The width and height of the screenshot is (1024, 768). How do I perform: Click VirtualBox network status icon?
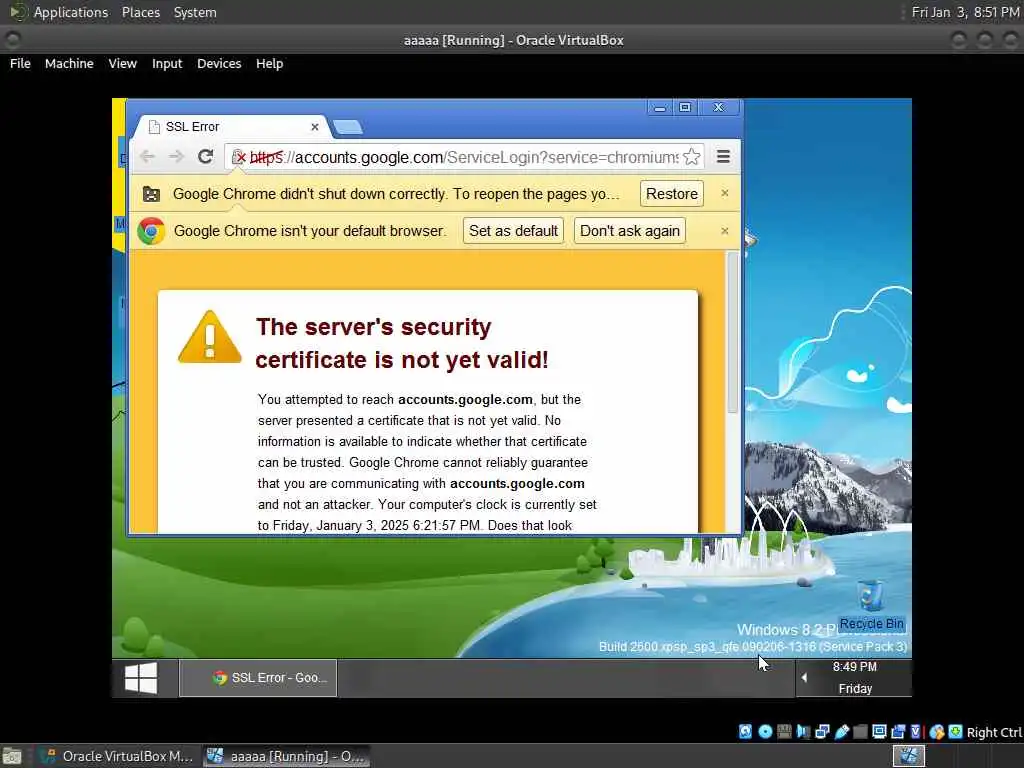pyautogui.click(x=822, y=732)
